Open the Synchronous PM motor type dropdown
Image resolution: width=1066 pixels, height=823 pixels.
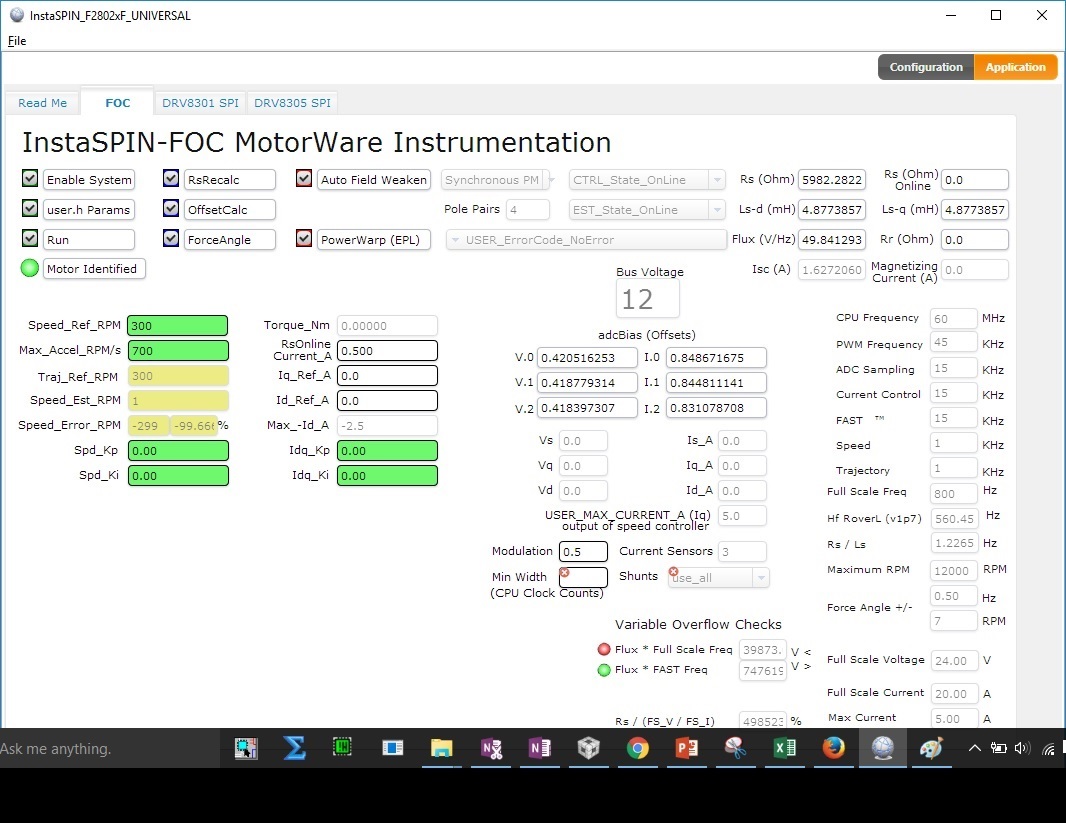tap(498, 180)
